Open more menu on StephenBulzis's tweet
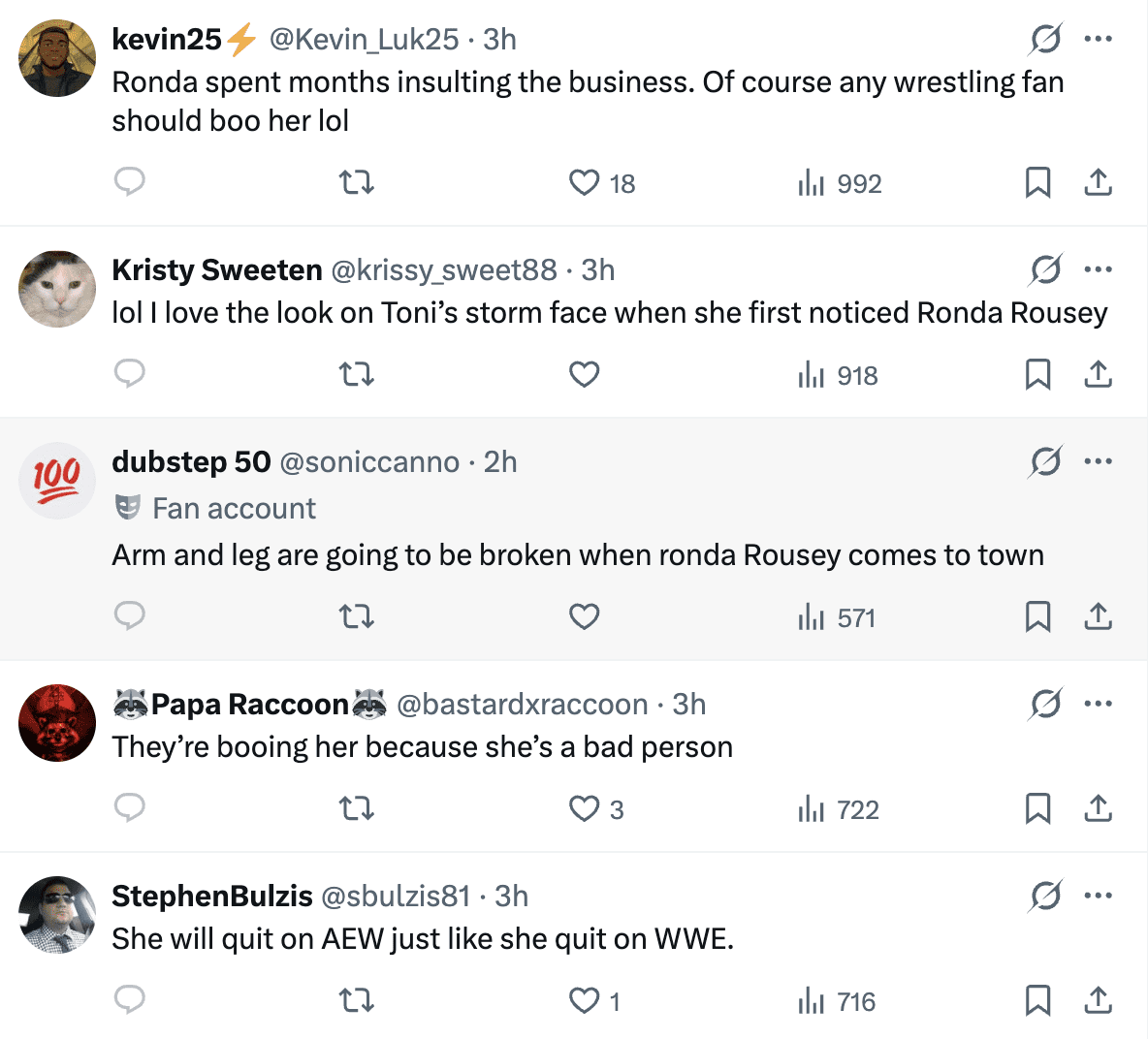1148x1039 pixels. pyautogui.click(x=1098, y=896)
